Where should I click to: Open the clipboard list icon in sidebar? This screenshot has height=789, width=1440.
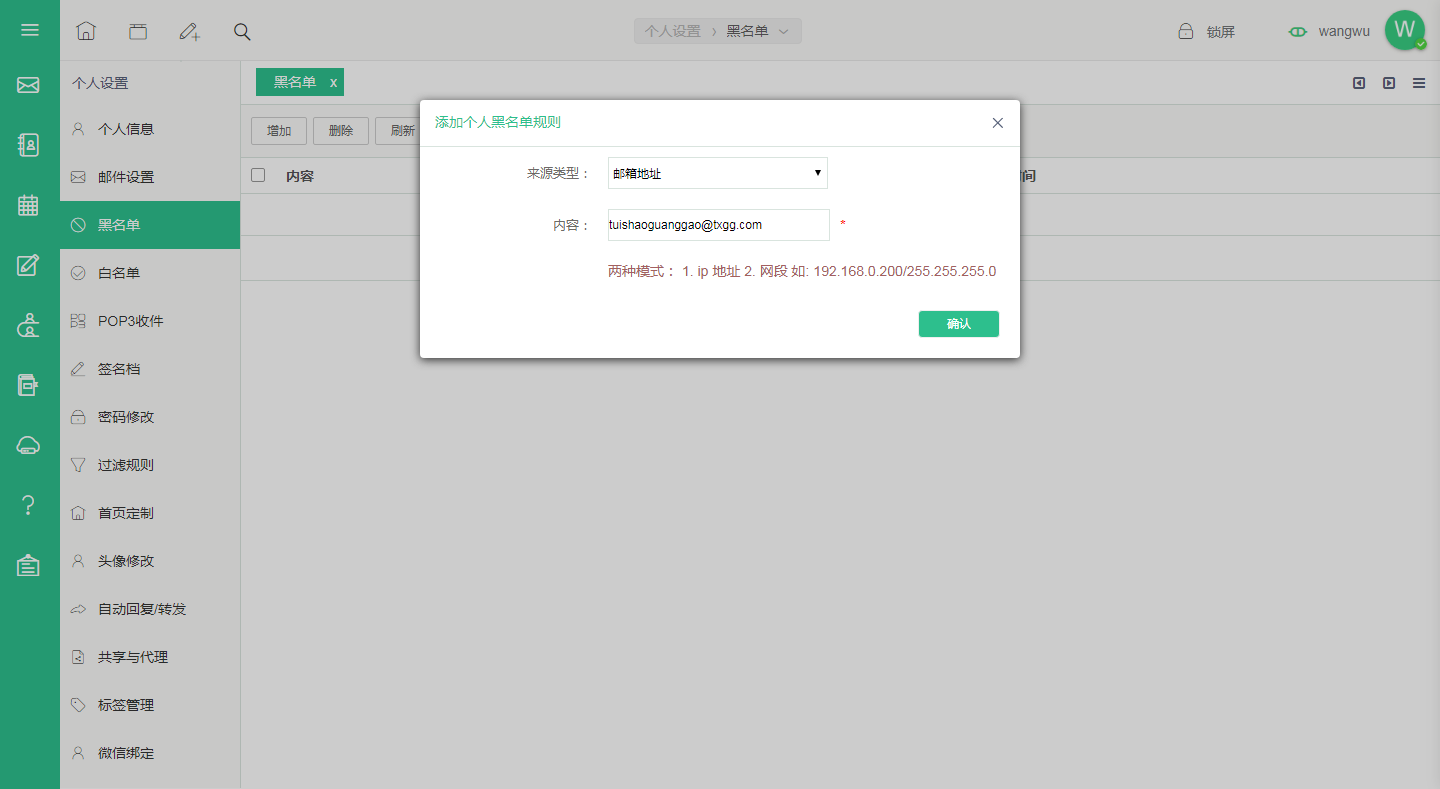29,565
